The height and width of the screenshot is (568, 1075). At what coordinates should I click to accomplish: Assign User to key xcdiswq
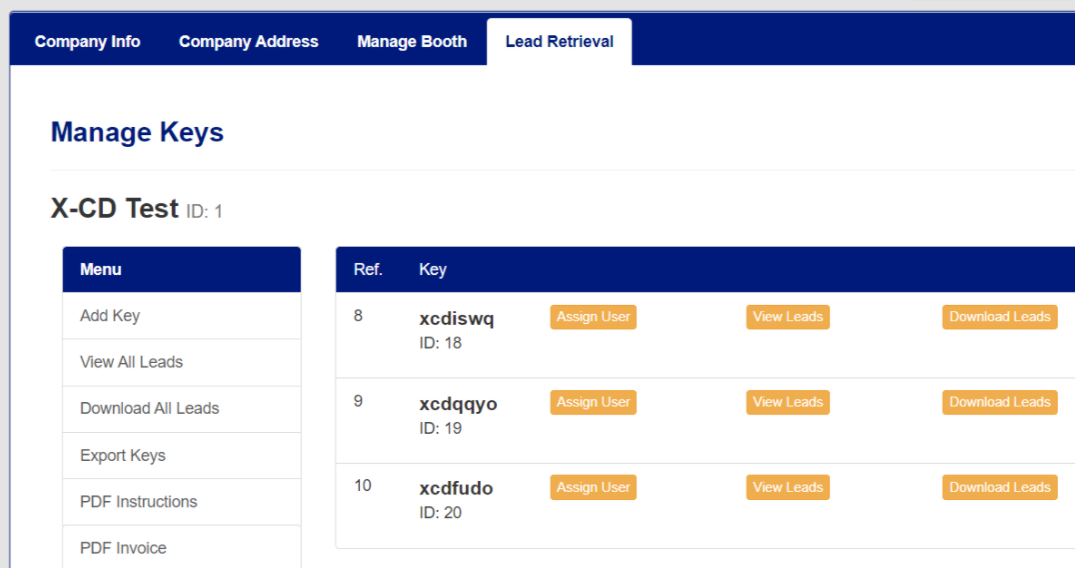point(593,317)
